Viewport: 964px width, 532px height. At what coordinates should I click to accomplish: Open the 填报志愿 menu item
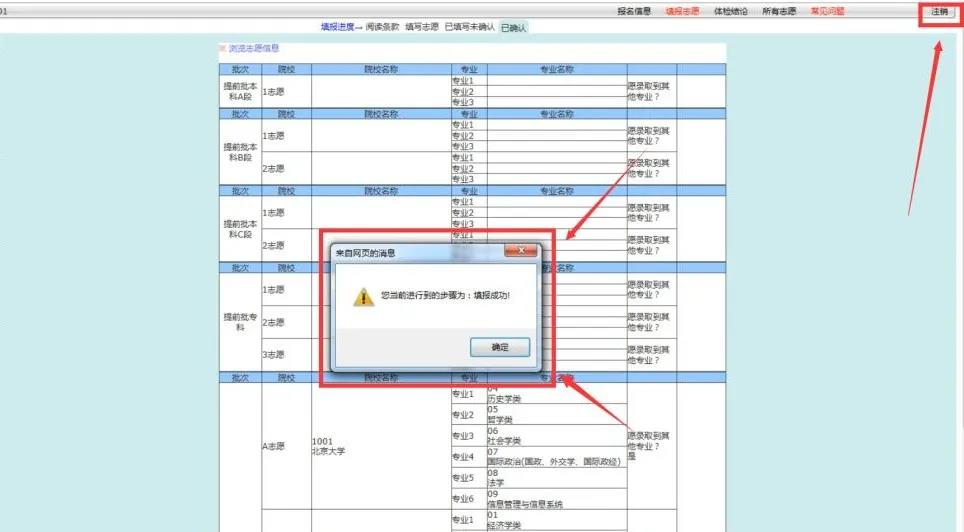682,11
